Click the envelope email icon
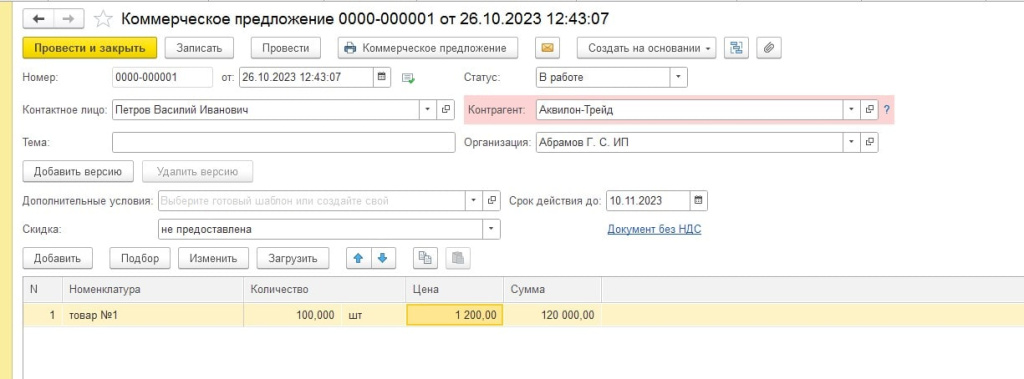Viewport: 1024px width, 379px height. [548, 48]
